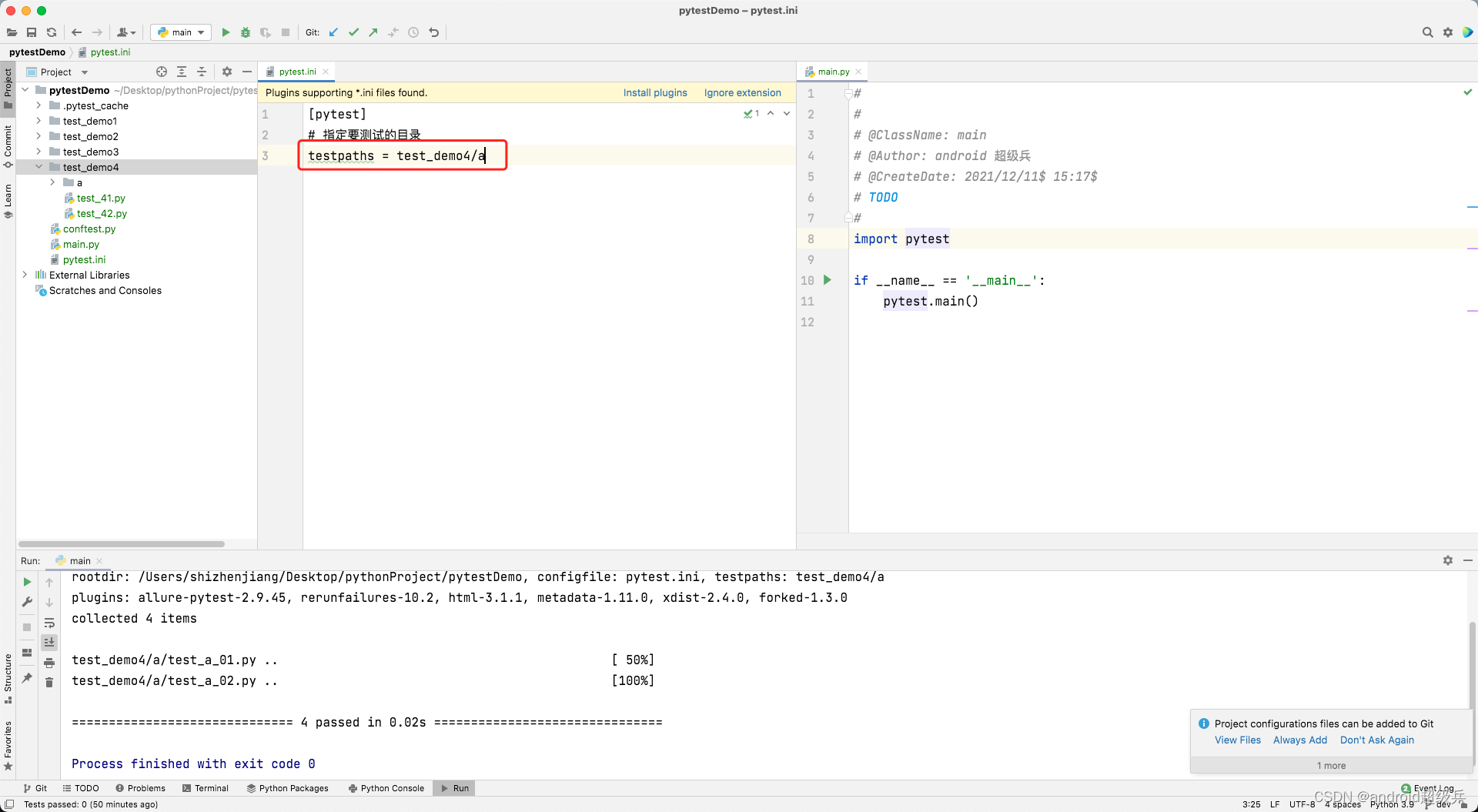1478x812 pixels.
Task: Roll back changes with the undo icon
Action: (x=434, y=32)
